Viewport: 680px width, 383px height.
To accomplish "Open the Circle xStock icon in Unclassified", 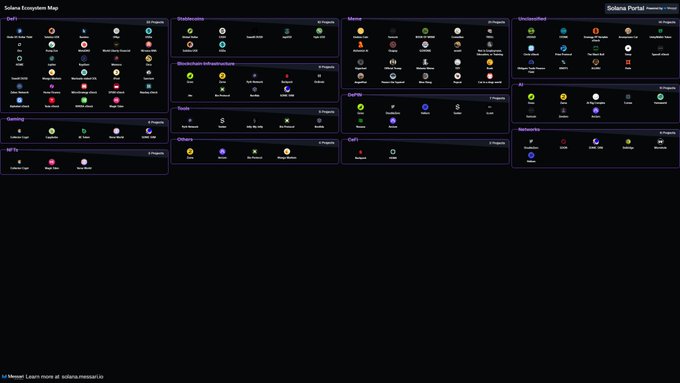I will point(531,48).
